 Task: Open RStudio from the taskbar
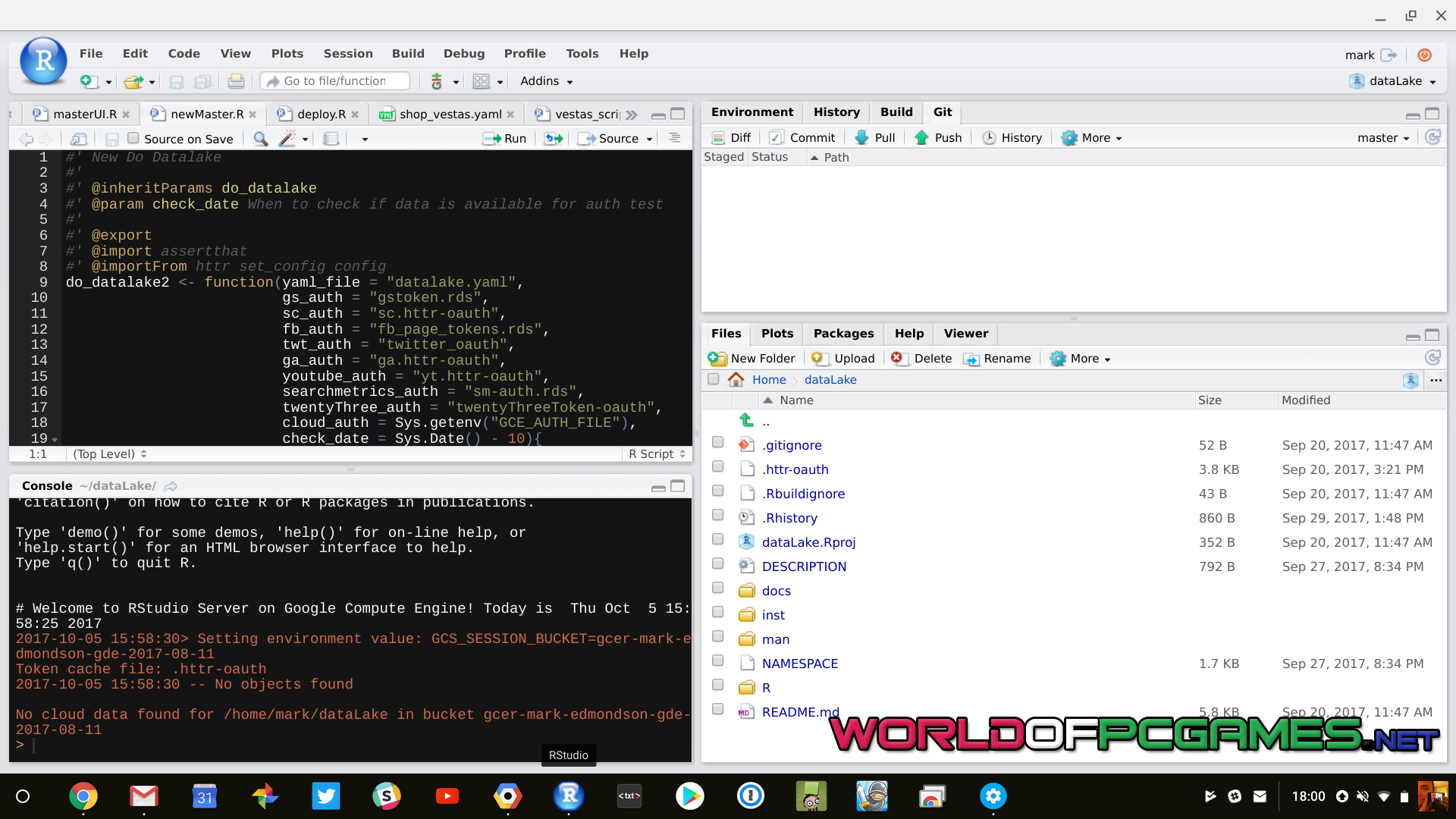(568, 796)
